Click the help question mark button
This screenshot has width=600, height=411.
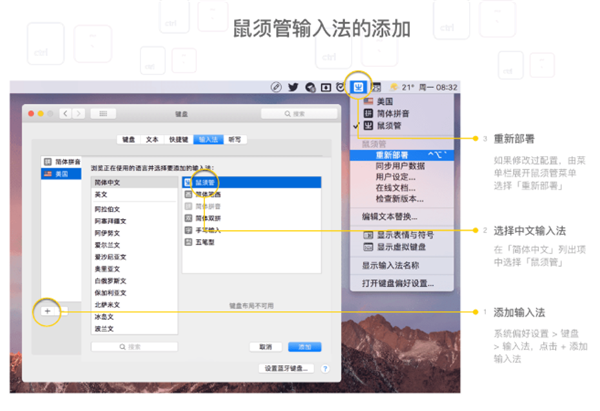[x=323, y=368]
